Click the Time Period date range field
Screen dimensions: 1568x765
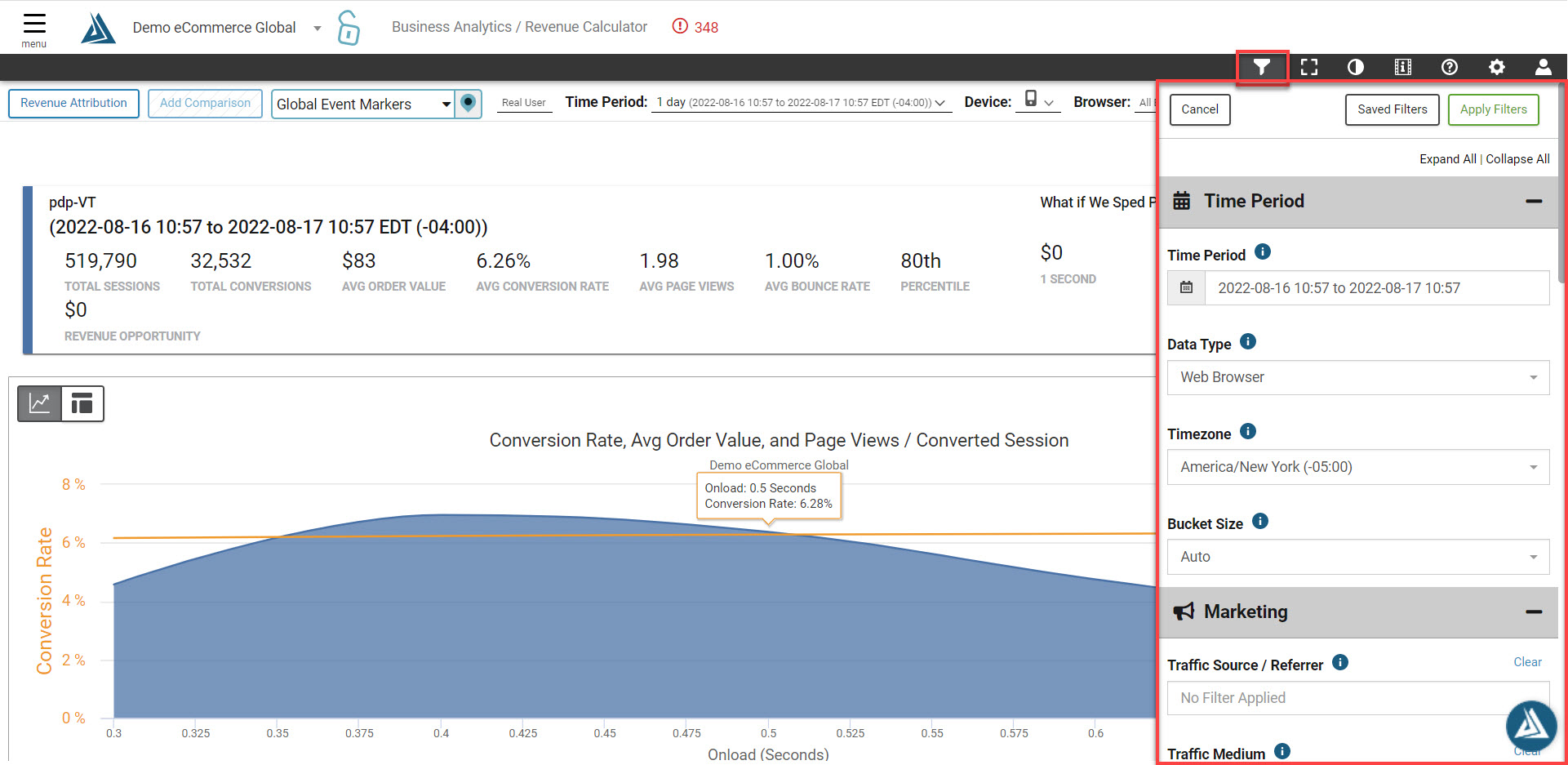1376,288
